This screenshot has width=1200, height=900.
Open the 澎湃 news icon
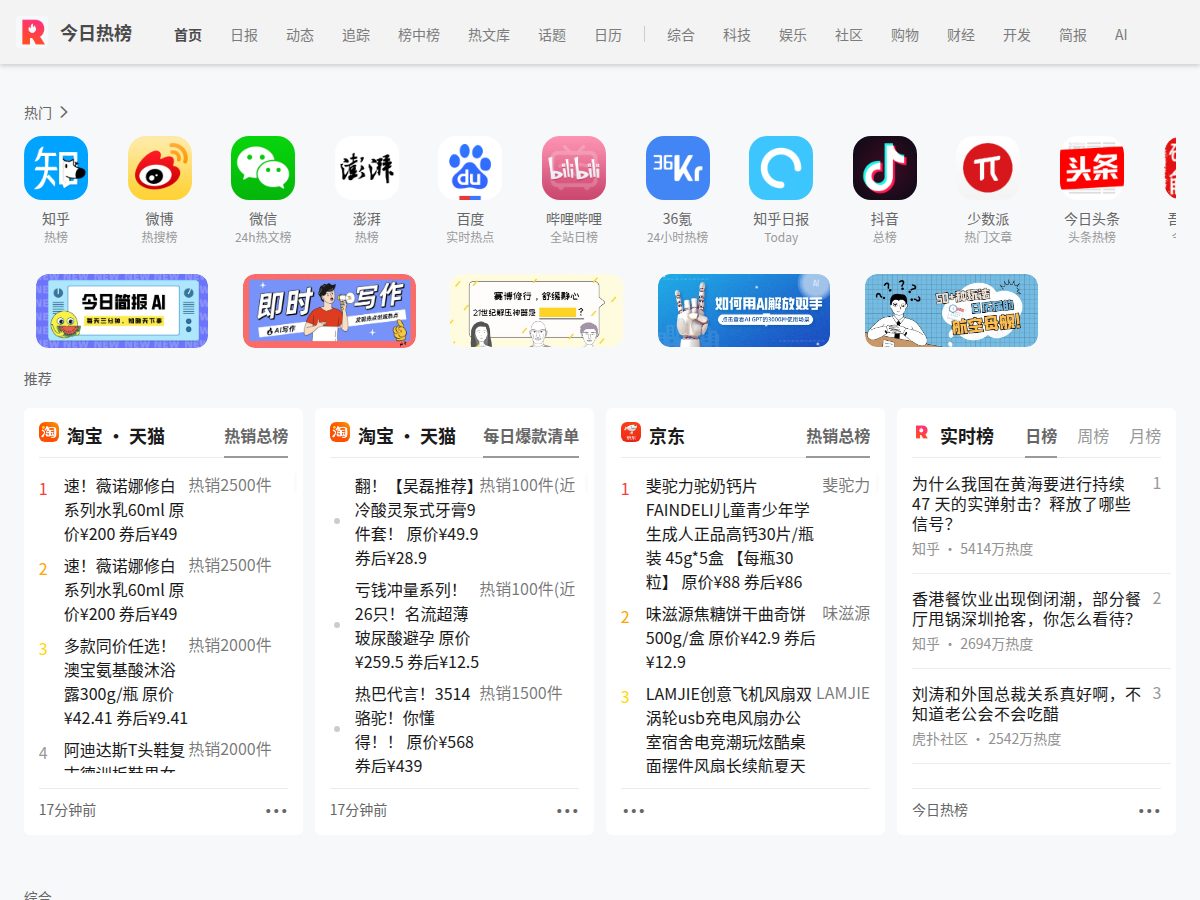coord(367,168)
